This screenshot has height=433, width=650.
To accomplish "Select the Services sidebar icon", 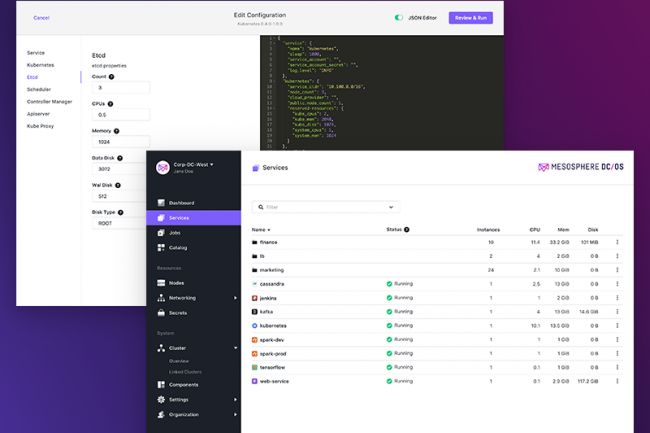I will (161, 218).
